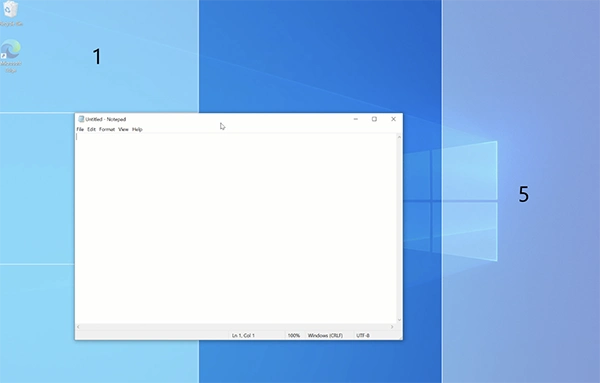600x383 pixels.
Task: Click the vertical scrollbar up arrow
Action: tap(399, 137)
